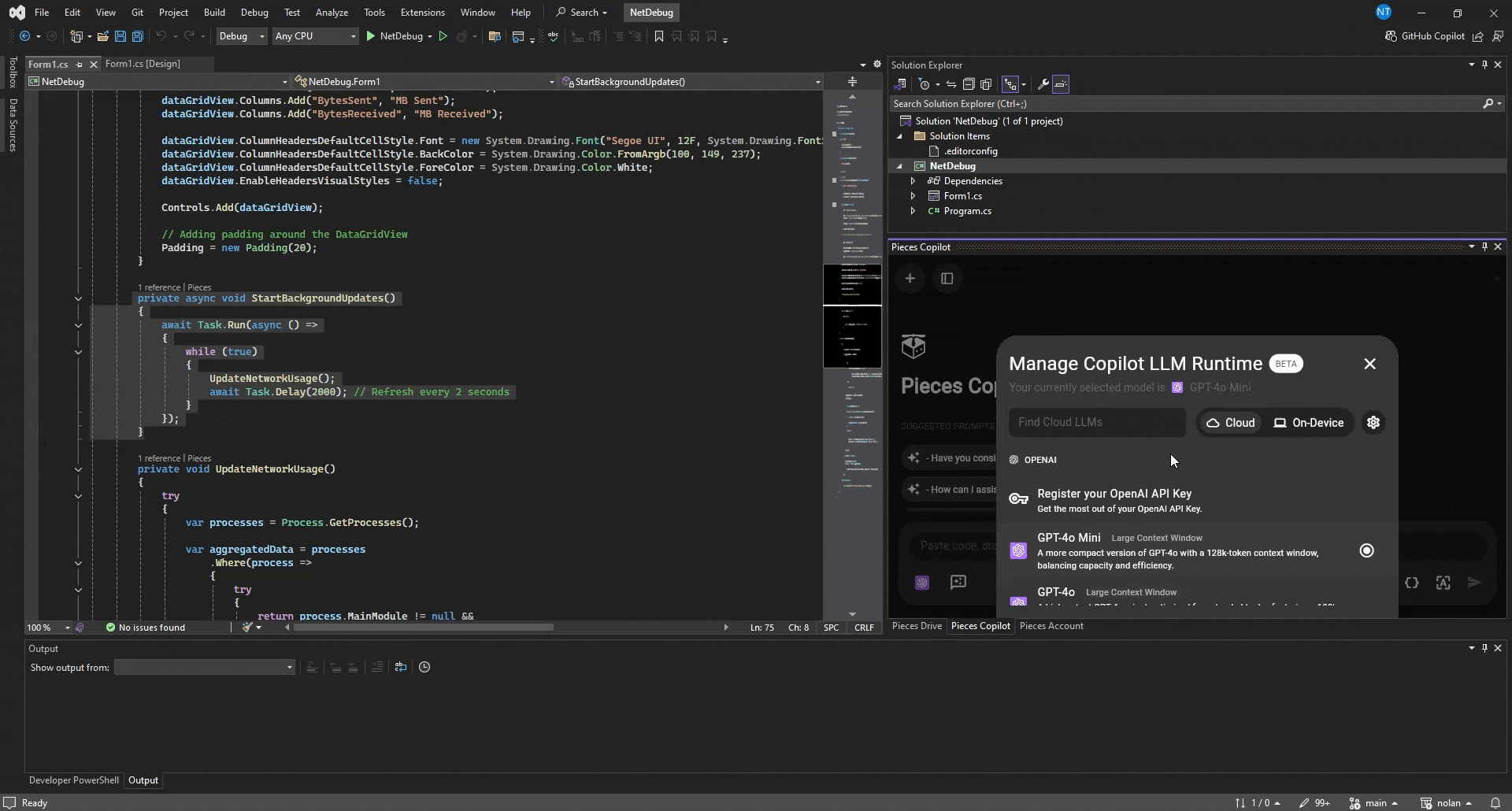The height and width of the screenshot is (811, 1512).
Task: Click the main branch indicator in status bar
Action: pyautogui.click(x=1374, y=803)
